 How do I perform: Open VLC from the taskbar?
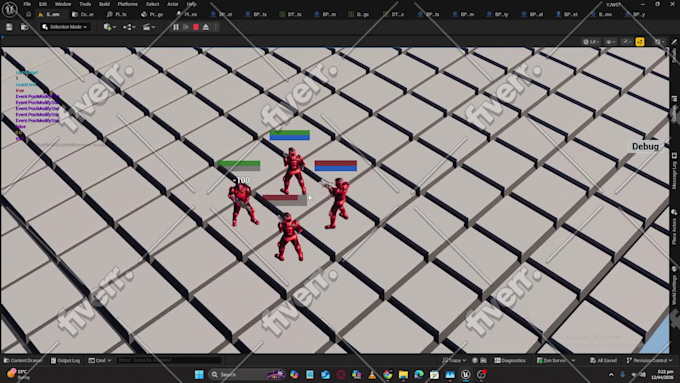pyautogui.click(x=372, y=374)
